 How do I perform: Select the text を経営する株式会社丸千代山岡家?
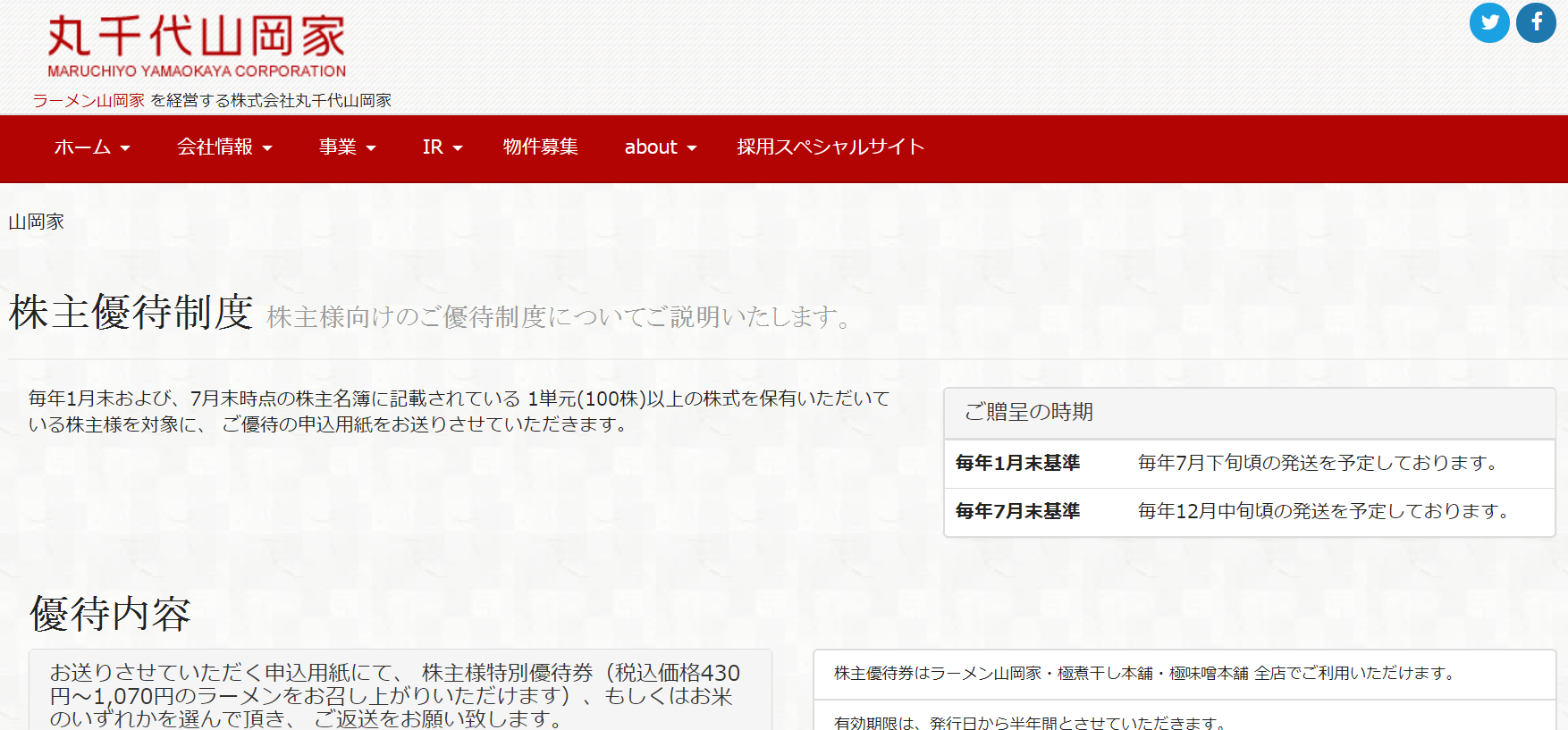tap(271, 101)
